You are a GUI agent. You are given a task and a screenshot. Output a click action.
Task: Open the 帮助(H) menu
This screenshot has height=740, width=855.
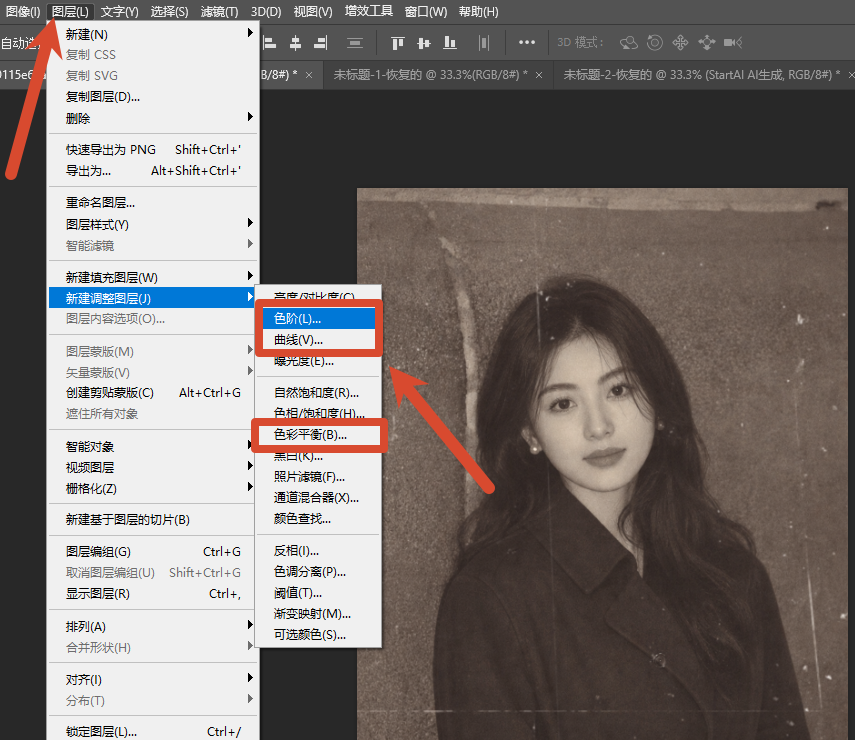[x=478, y=11]
